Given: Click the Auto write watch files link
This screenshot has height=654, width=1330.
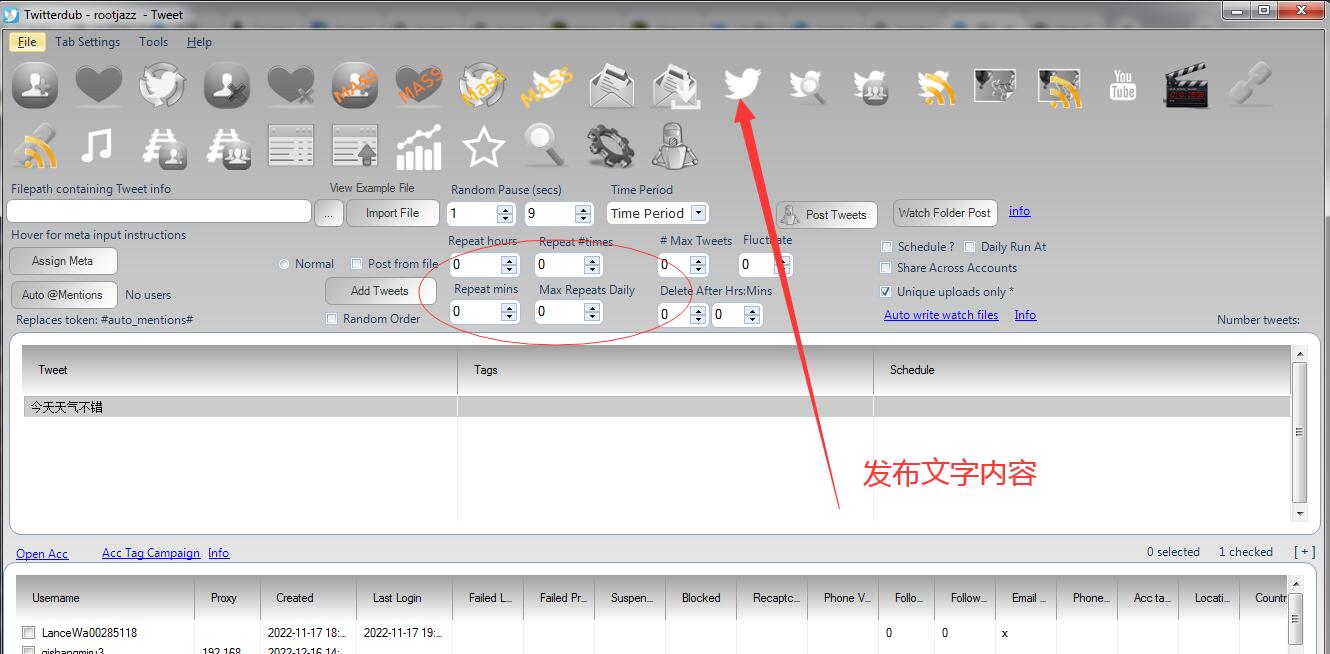Looking at the screenshot, I should (x=941, y=315).
